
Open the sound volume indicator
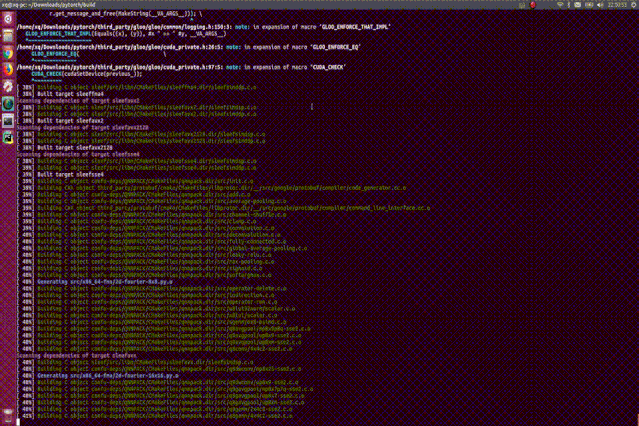600,5
